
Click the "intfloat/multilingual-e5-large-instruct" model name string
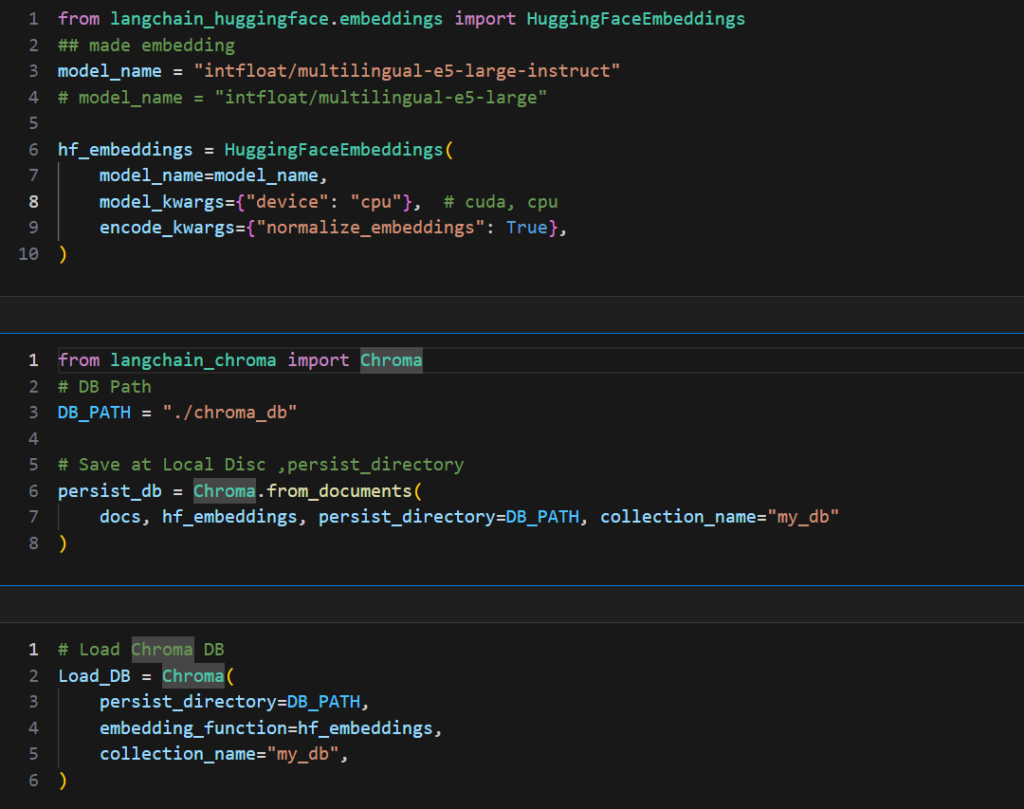(407, 71)
